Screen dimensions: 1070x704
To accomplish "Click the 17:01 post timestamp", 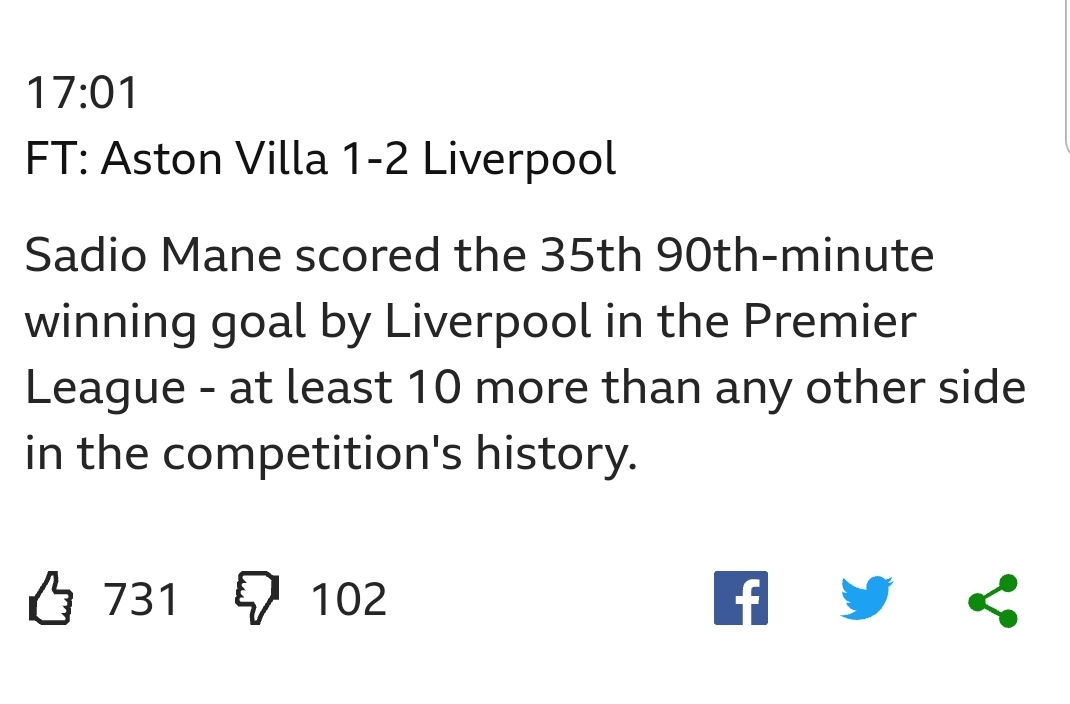I will pyautogui.click(x=82, y=93).
